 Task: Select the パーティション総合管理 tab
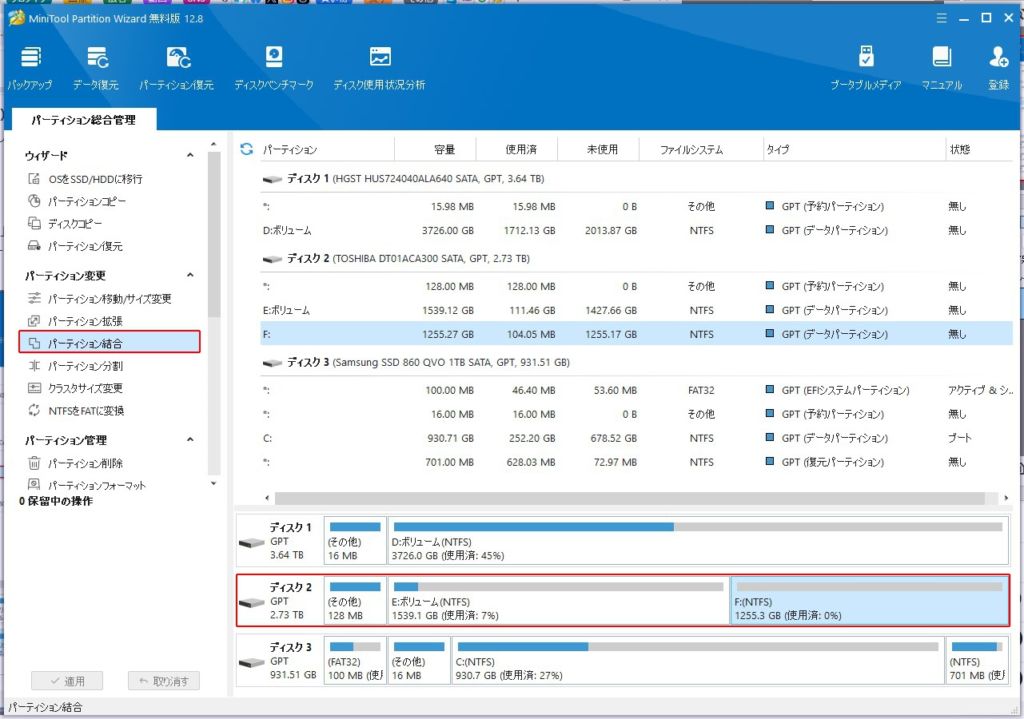point(83,120)
